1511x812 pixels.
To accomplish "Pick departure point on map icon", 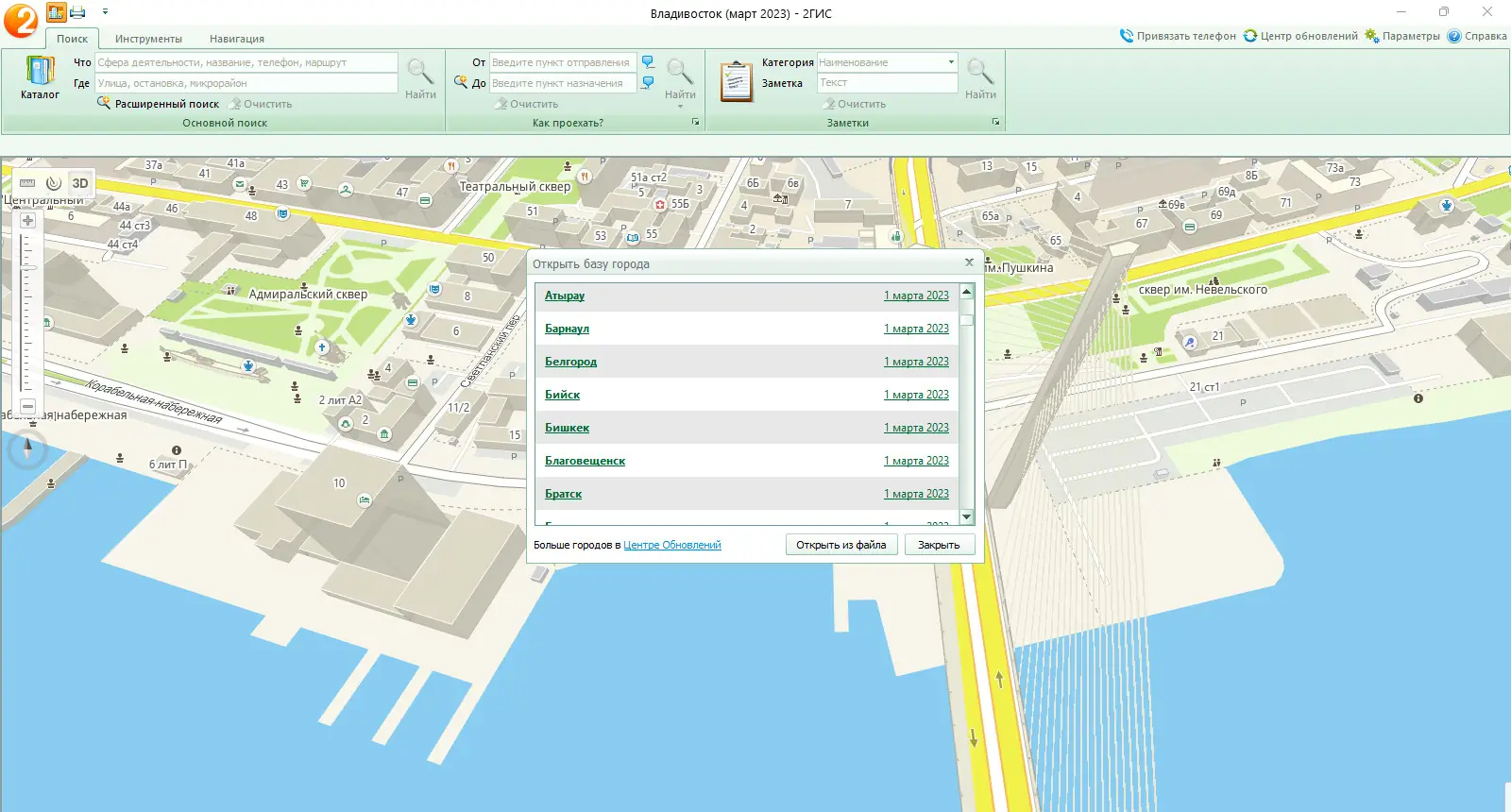I will [x=648, y=62].
